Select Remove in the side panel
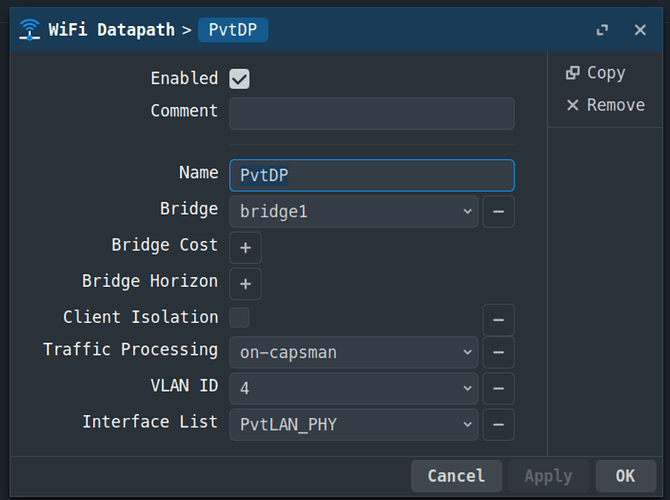 coord(605,105)
